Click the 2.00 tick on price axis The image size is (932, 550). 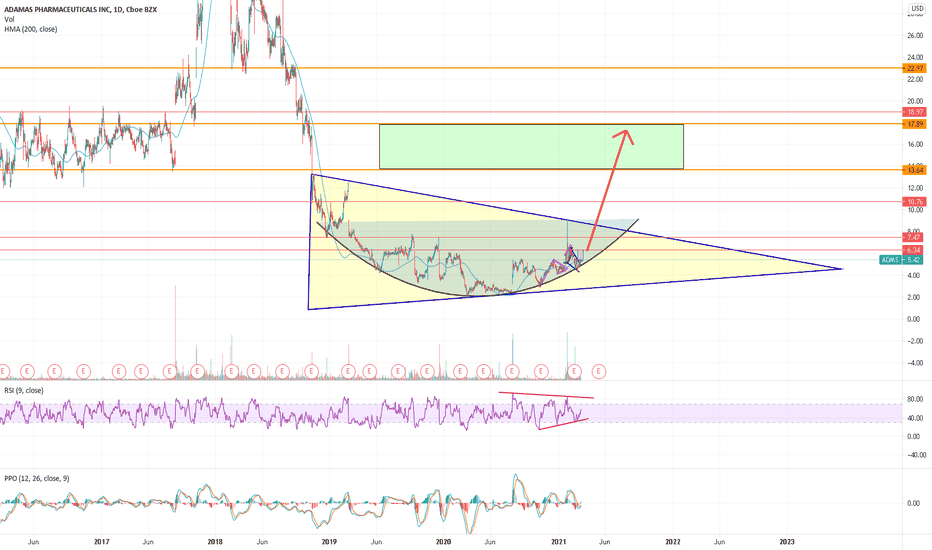pos(914,297)
